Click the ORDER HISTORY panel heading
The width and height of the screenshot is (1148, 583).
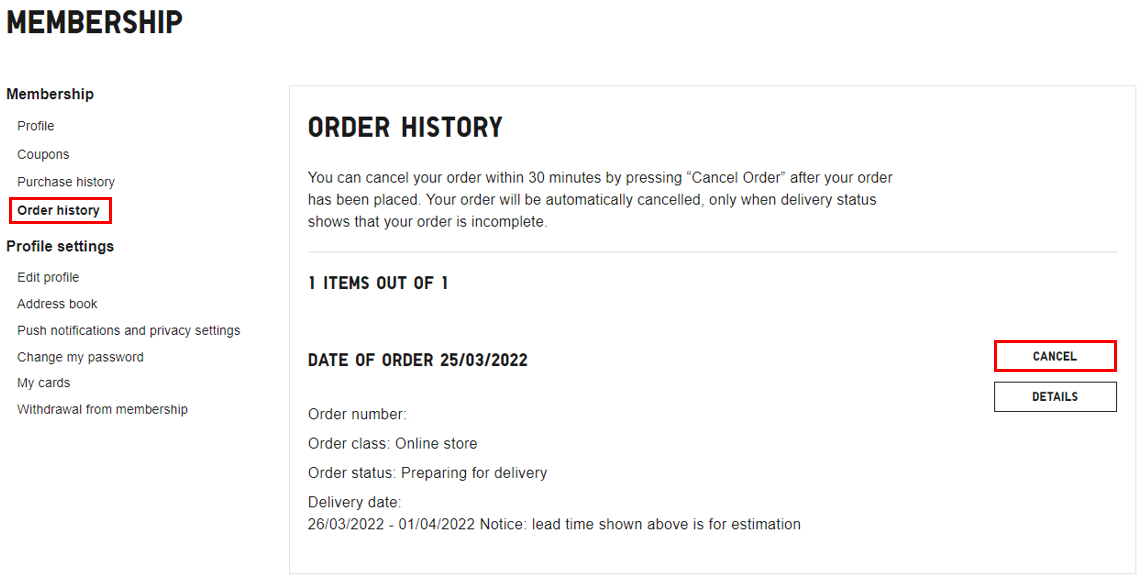pyautogui.click(x=405, y=128)
